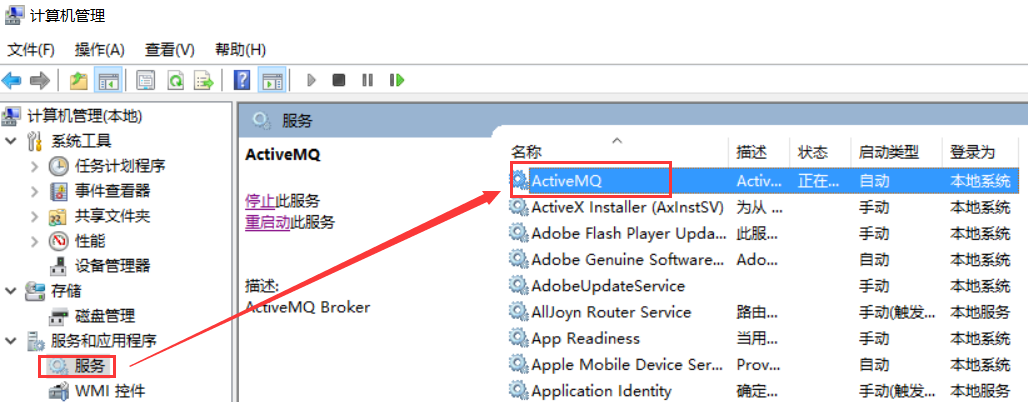Image resolution: width=1028 pixels, height=402 pixels.
Task: Open the 文件(F) menu
Action: click(31, 49)
